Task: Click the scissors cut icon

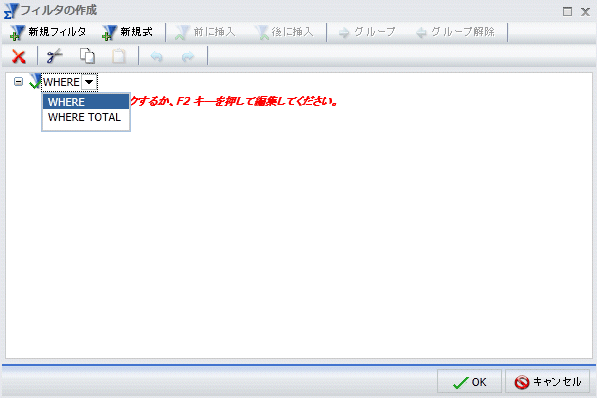Action: click(54, 56)
